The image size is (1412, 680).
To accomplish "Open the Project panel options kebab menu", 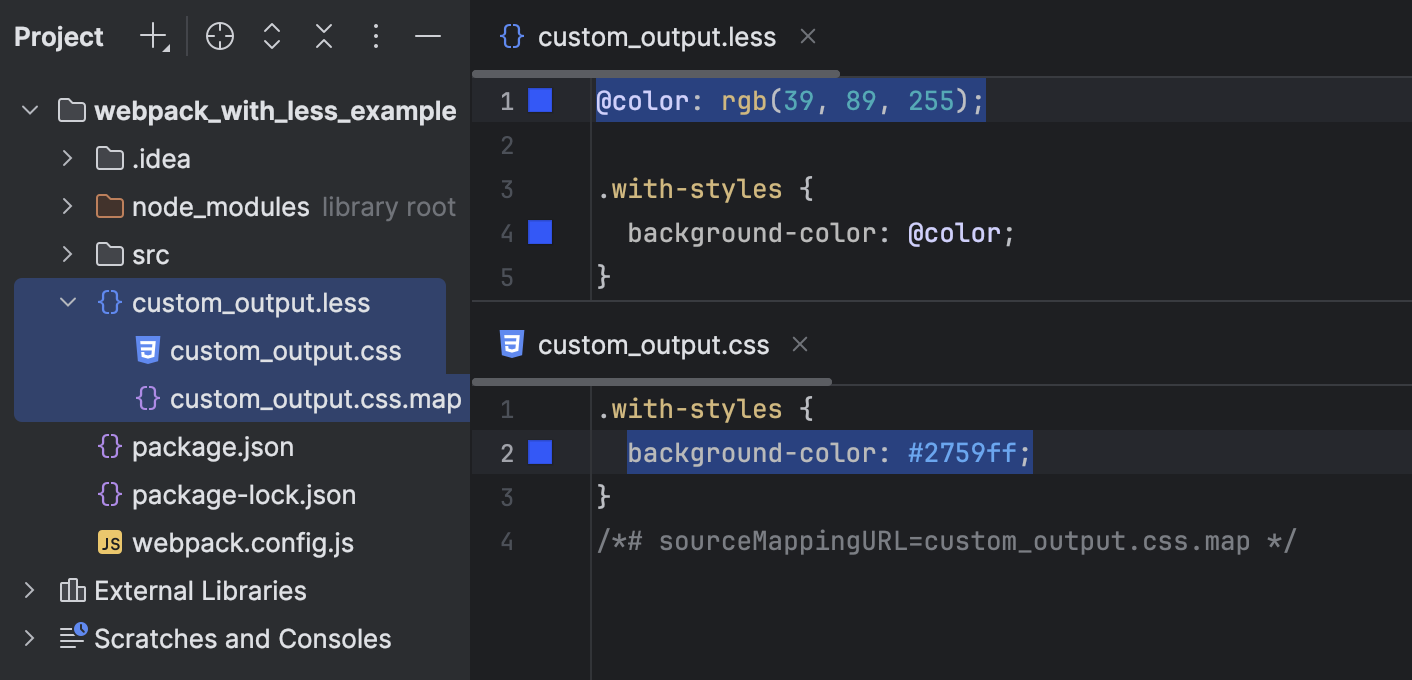I will [375, 36].
